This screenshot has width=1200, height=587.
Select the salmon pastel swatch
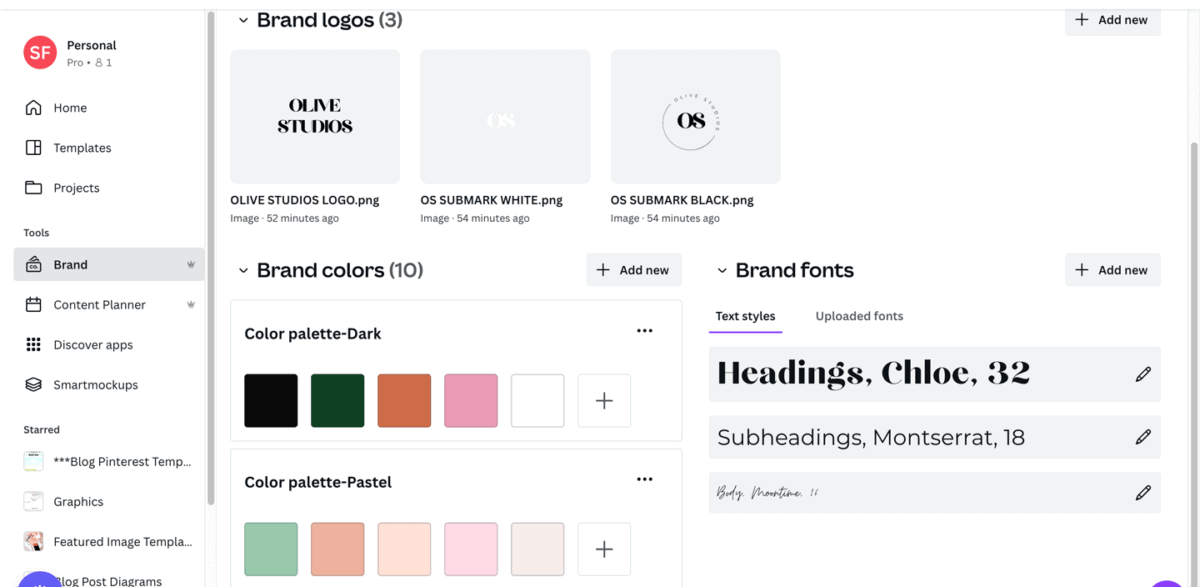[x=337, y=549]
